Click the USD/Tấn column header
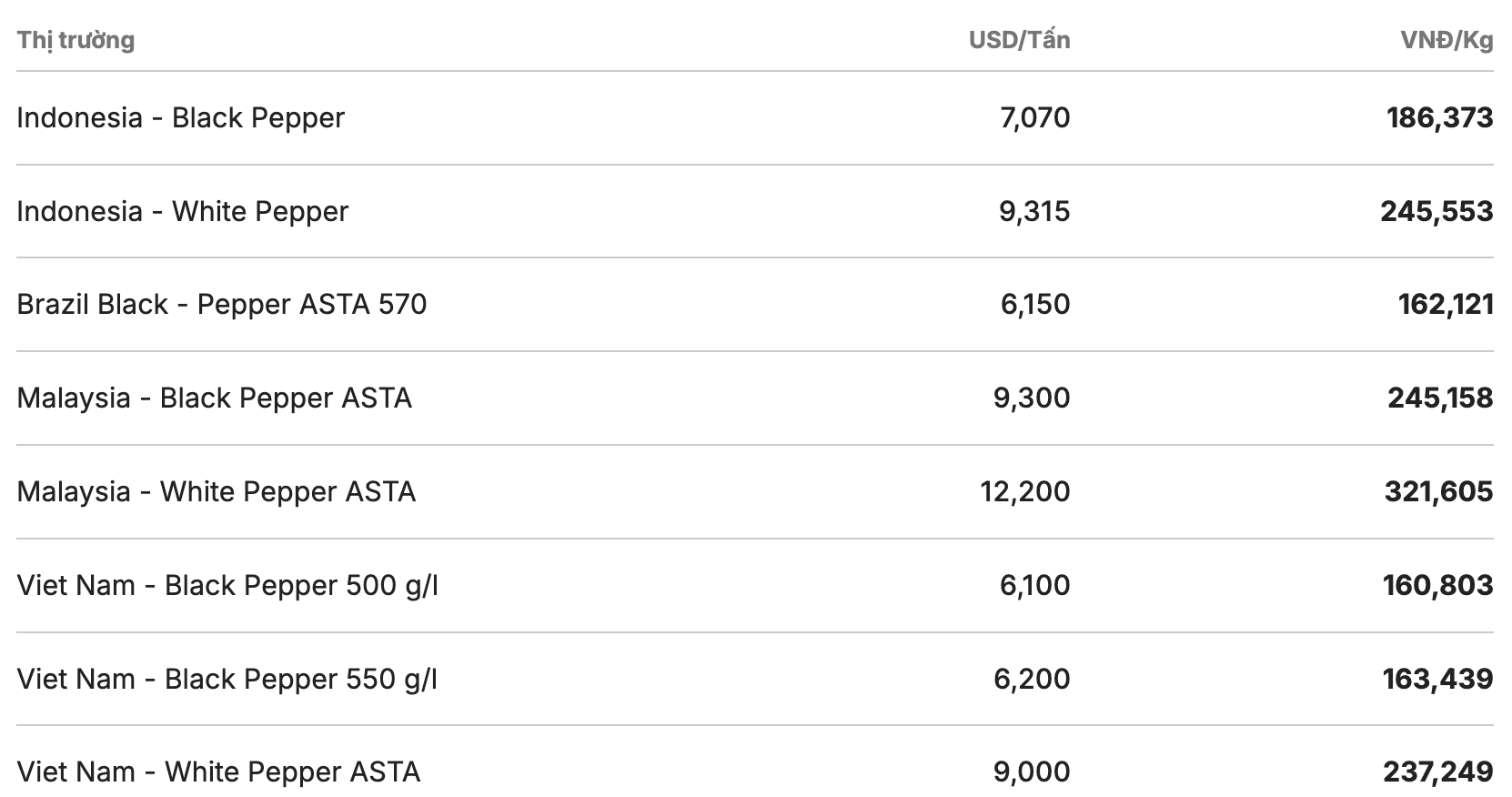The image size is (1512, 797). (x=1019, y=40)
